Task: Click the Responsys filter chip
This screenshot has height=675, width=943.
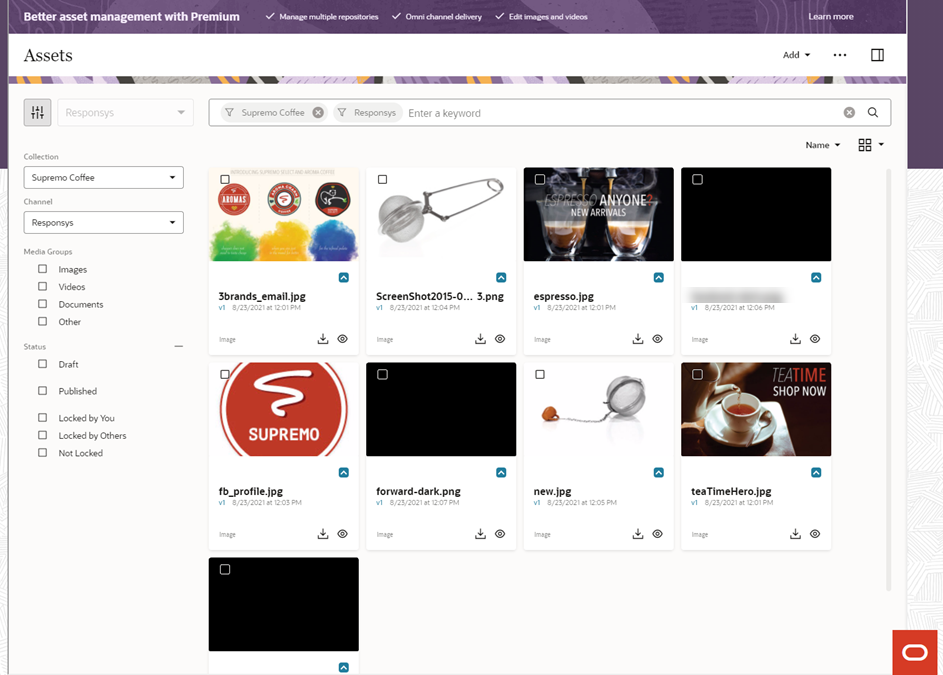Action: (367, 112)
